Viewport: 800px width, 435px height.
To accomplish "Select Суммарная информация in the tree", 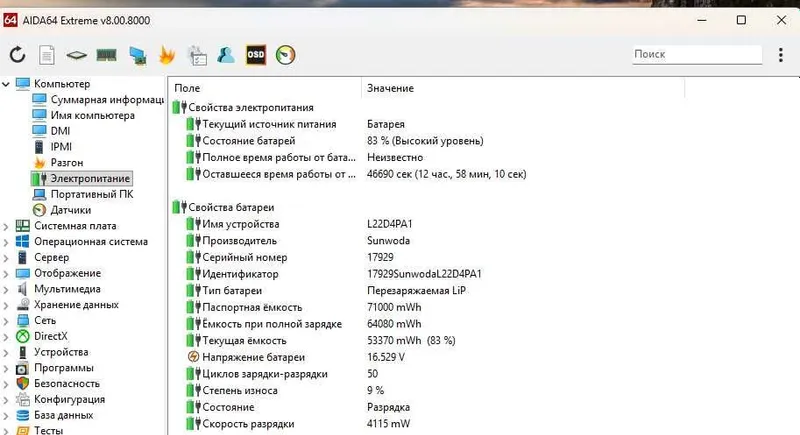I will 98,99.
